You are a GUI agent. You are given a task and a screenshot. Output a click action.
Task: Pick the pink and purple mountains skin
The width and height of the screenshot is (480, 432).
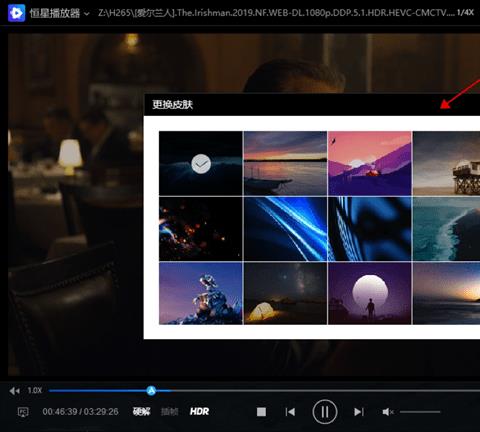pyautogui.click(x=370, y=163)
